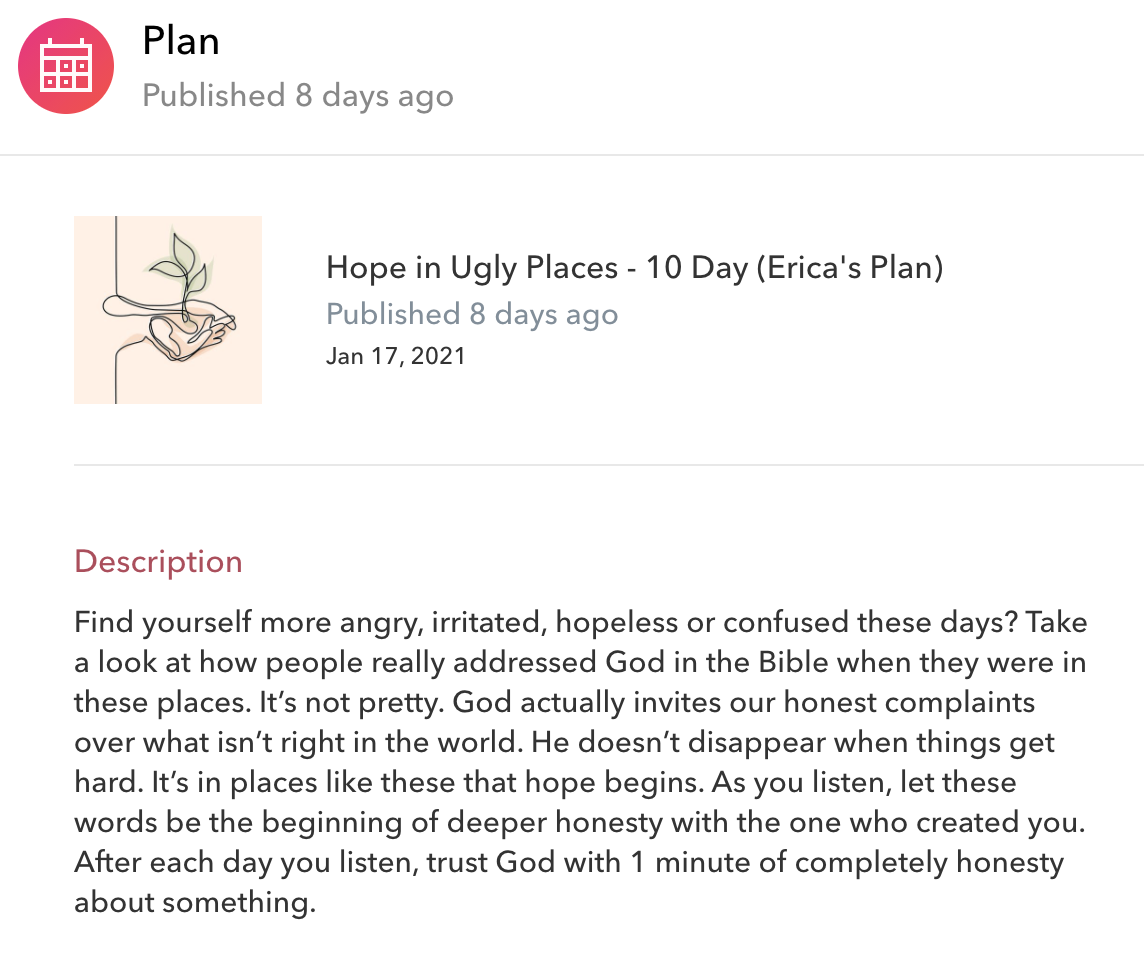The image size is (1144, 966).
Task: Click the red Description heading
Action: [158, 561]
